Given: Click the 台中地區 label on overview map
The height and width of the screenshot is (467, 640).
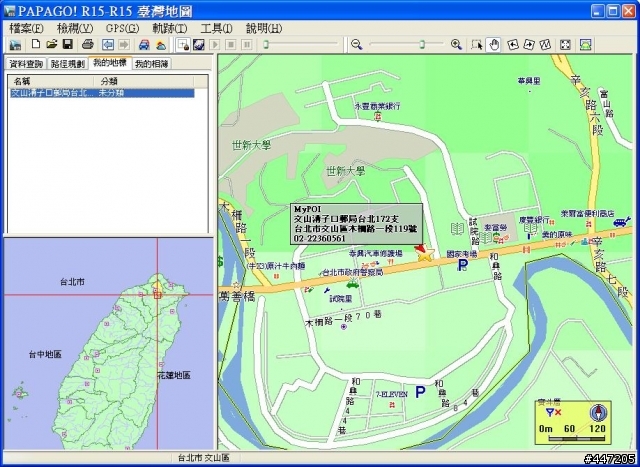Looking at the screenshot, I should (x=45, y=354).
